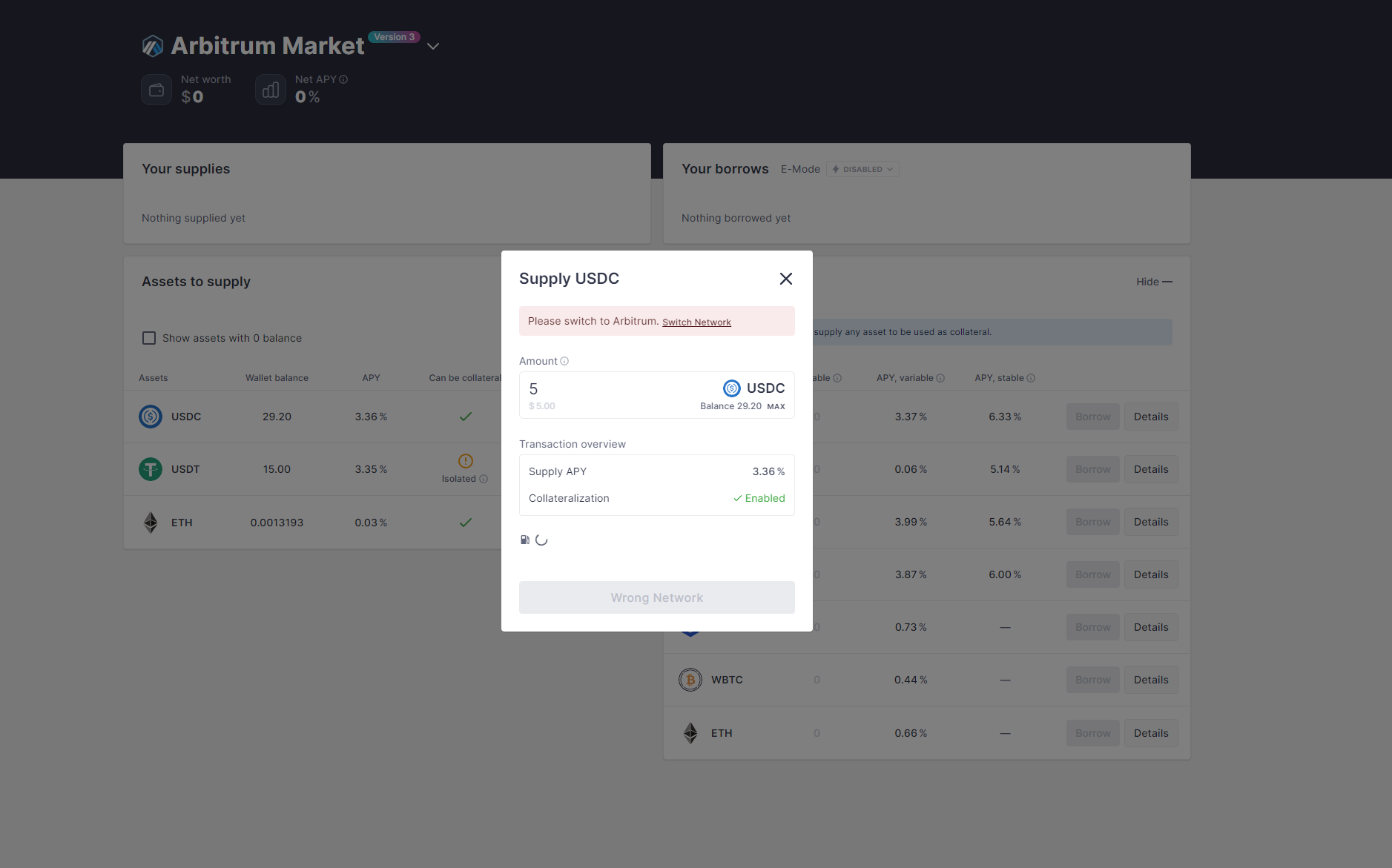Click the Net worth wallet icon
Viewport: 1392px width, 868px height.
[x=156, y=90]
